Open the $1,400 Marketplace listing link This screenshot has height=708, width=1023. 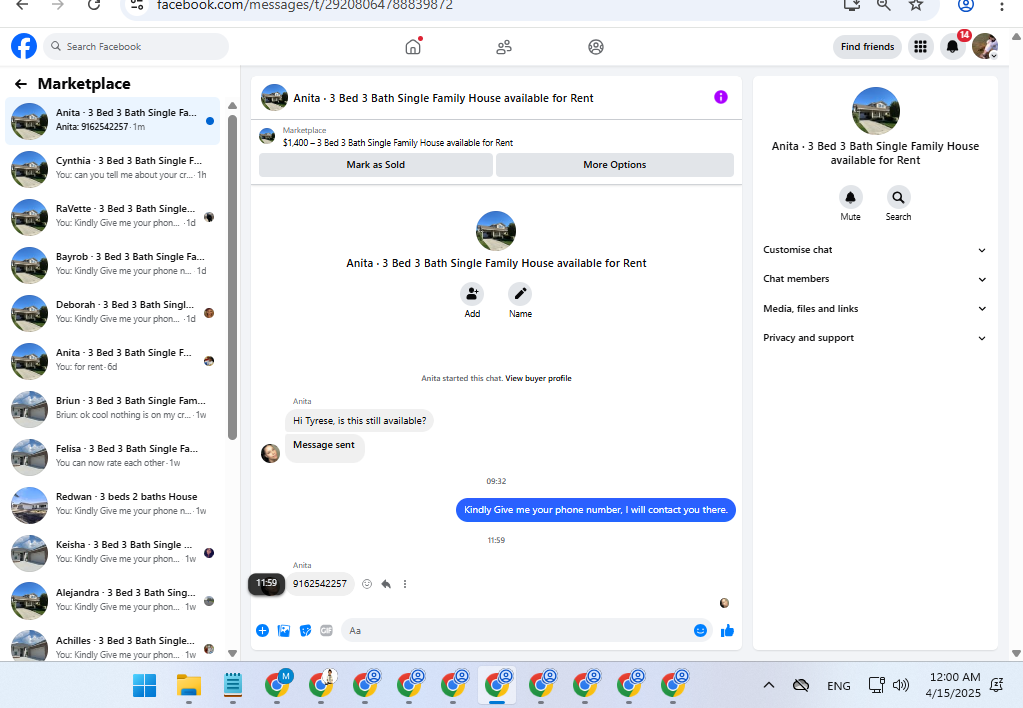tap(398, 142)
